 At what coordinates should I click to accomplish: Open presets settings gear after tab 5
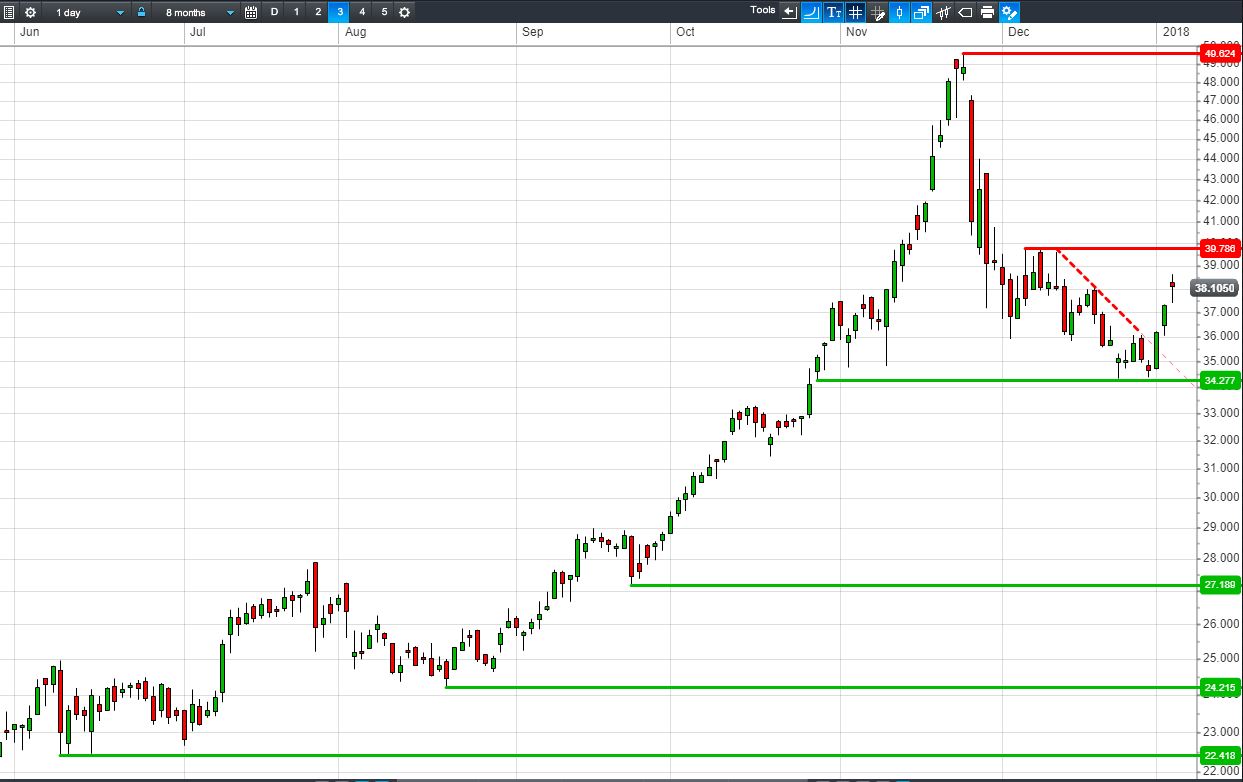click(404, 12)
